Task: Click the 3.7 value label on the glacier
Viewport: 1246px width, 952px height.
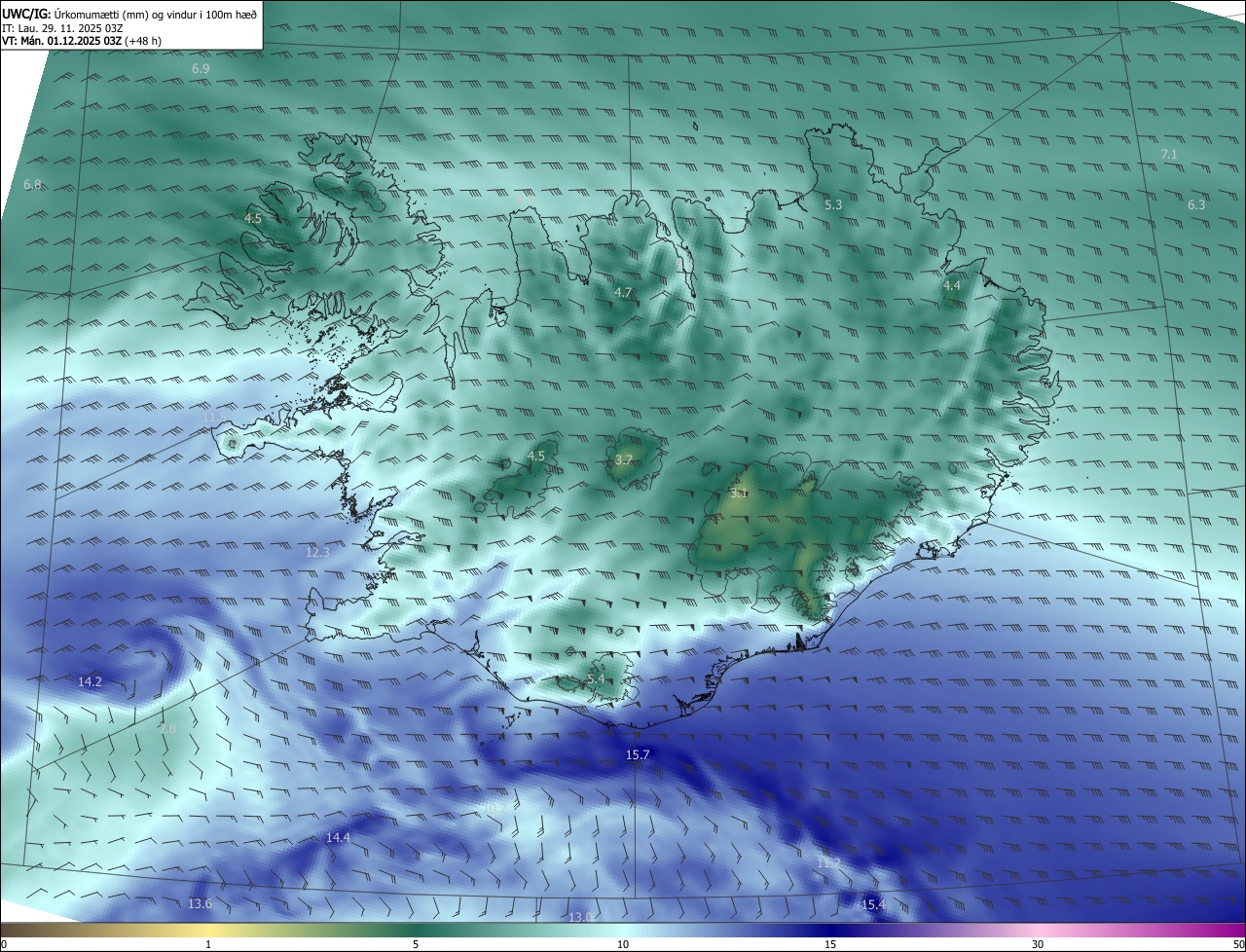Action: pyautogui.click(x=625, y=459)
